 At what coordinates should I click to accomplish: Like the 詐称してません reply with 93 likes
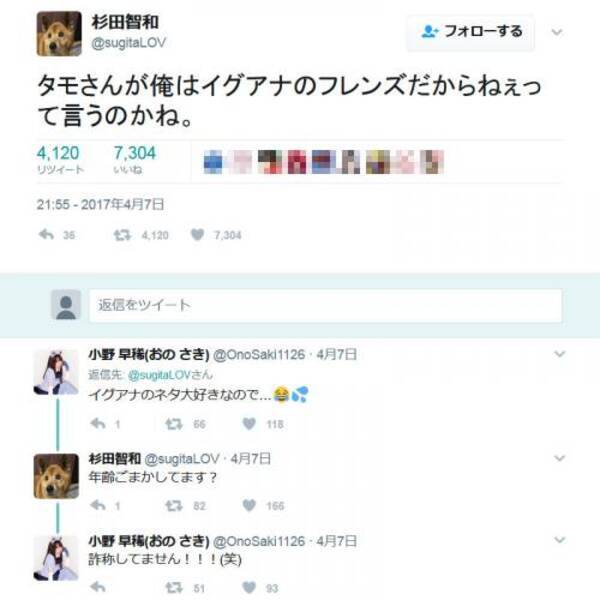point(249,587)
